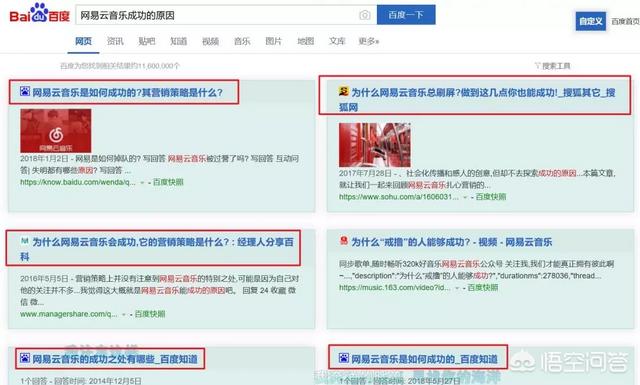Expand the dropdown arrow after managershare.com URL

(x=124, y=314)
